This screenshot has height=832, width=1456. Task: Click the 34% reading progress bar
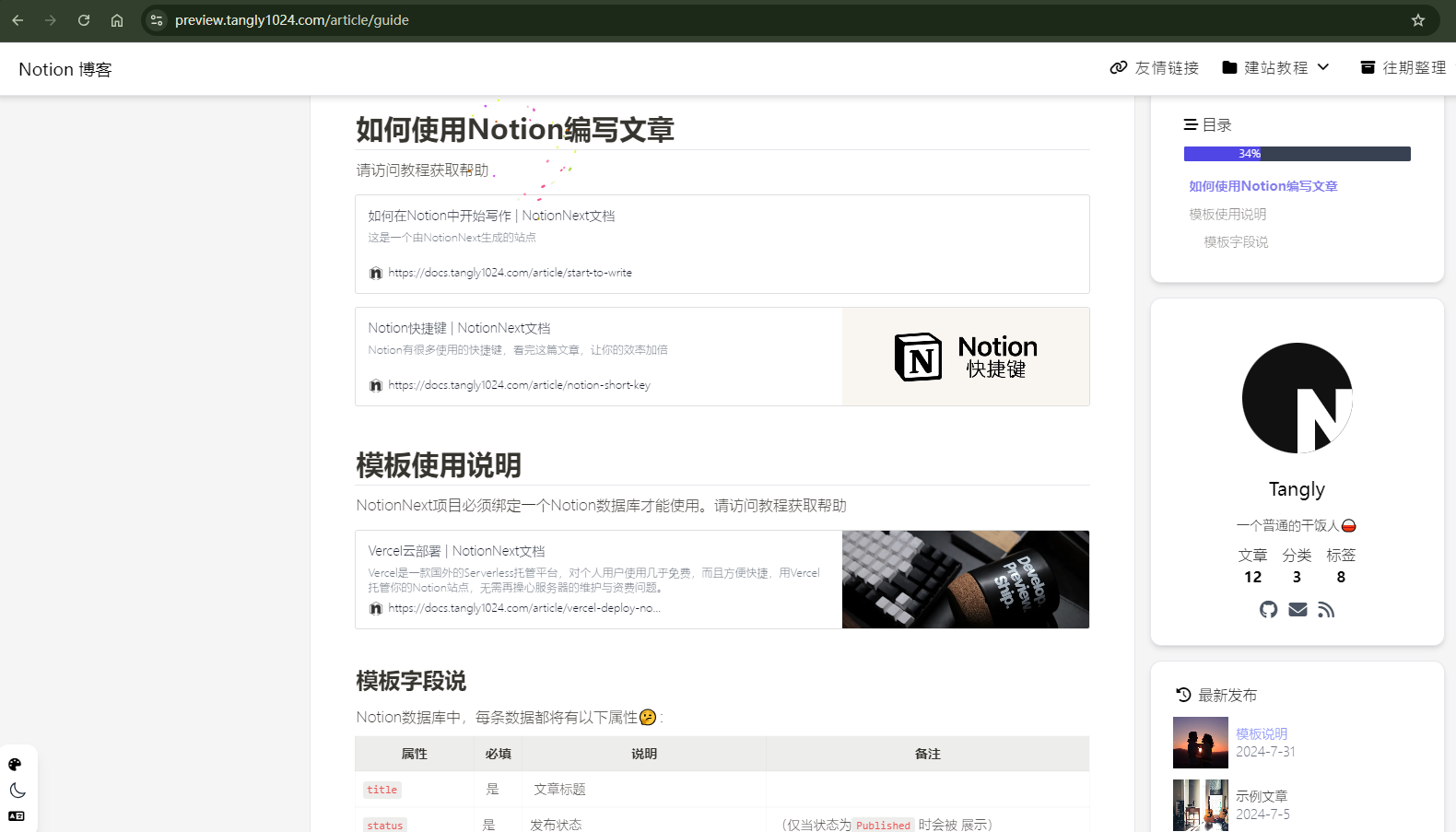[1297, 154]
